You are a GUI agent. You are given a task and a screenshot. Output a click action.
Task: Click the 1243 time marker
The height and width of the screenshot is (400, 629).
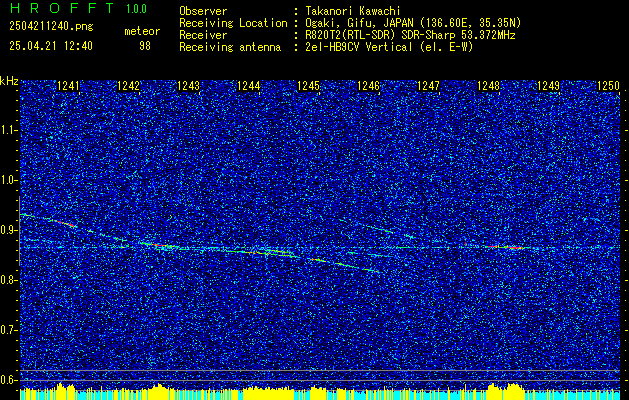[x=188, y=86]
